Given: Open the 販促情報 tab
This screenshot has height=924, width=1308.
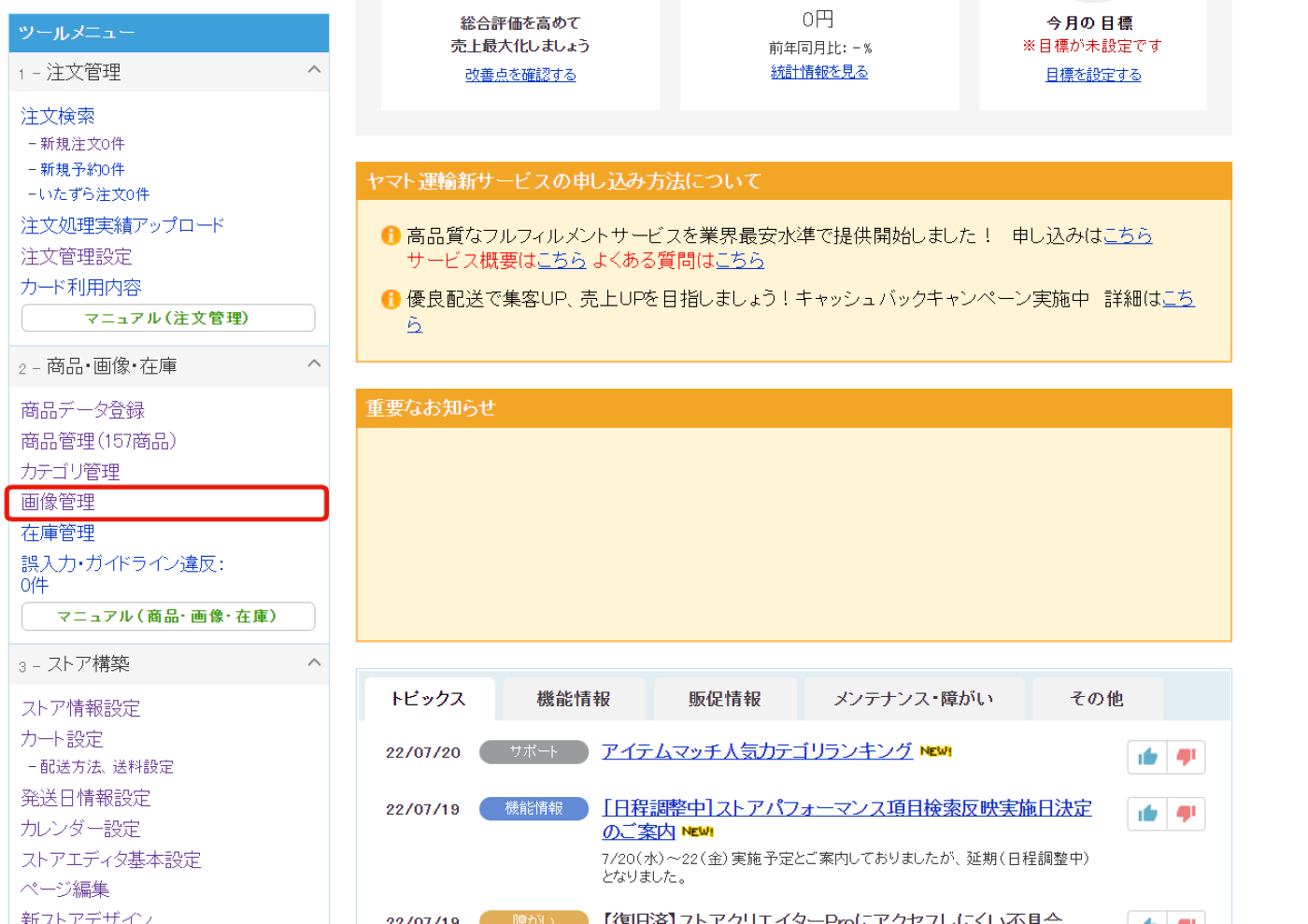Looking at the screenshot, I should [725, 699].
